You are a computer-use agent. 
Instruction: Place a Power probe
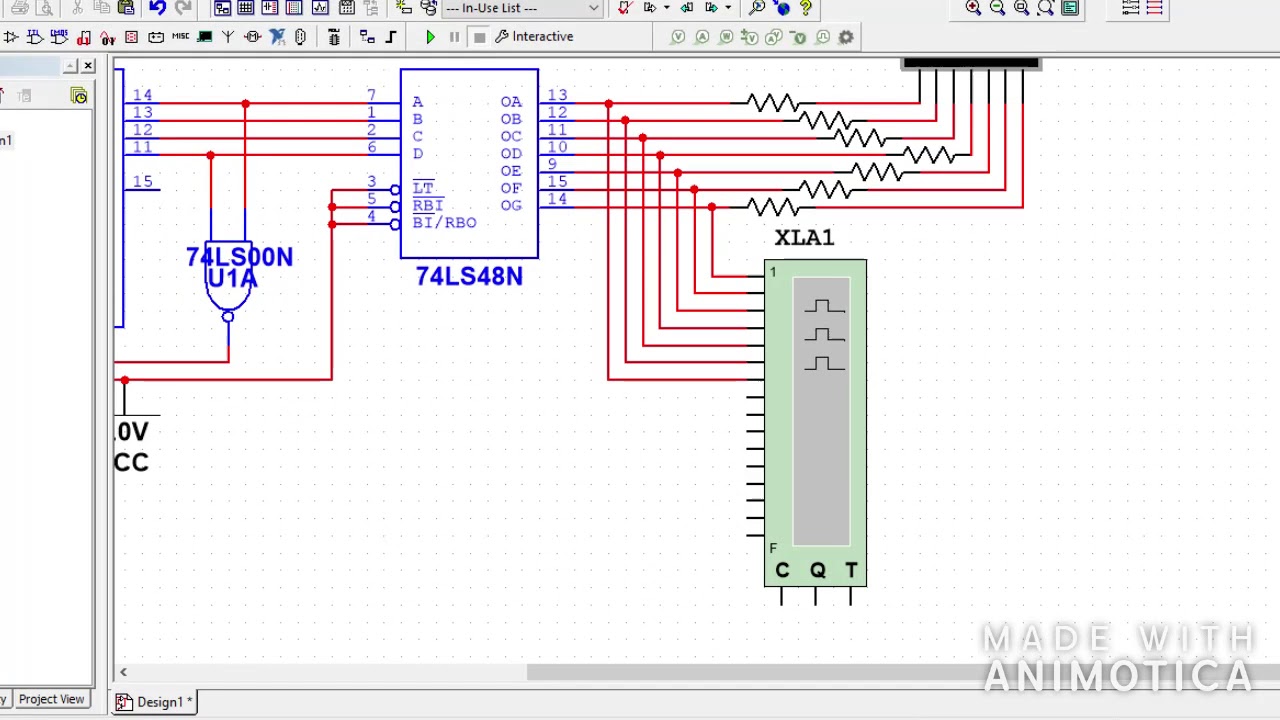coord(726,37)
